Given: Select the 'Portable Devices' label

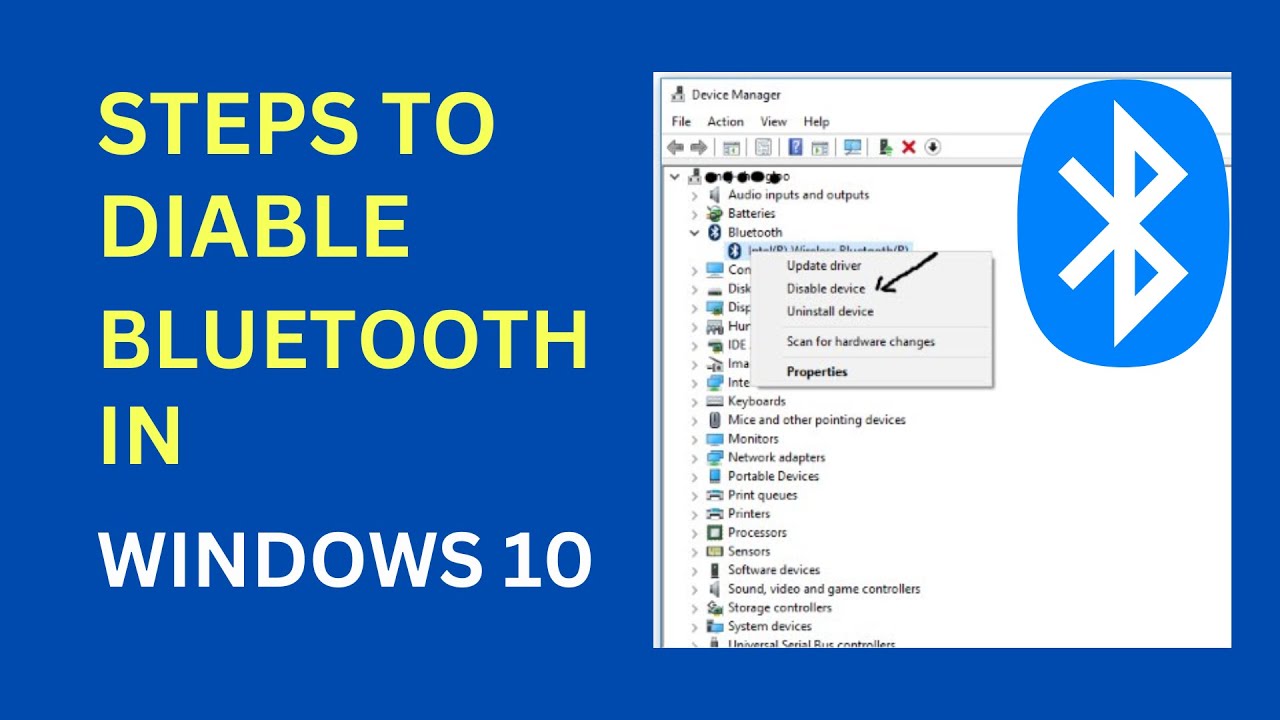Looking at the screenshot, I should [773, 476].
